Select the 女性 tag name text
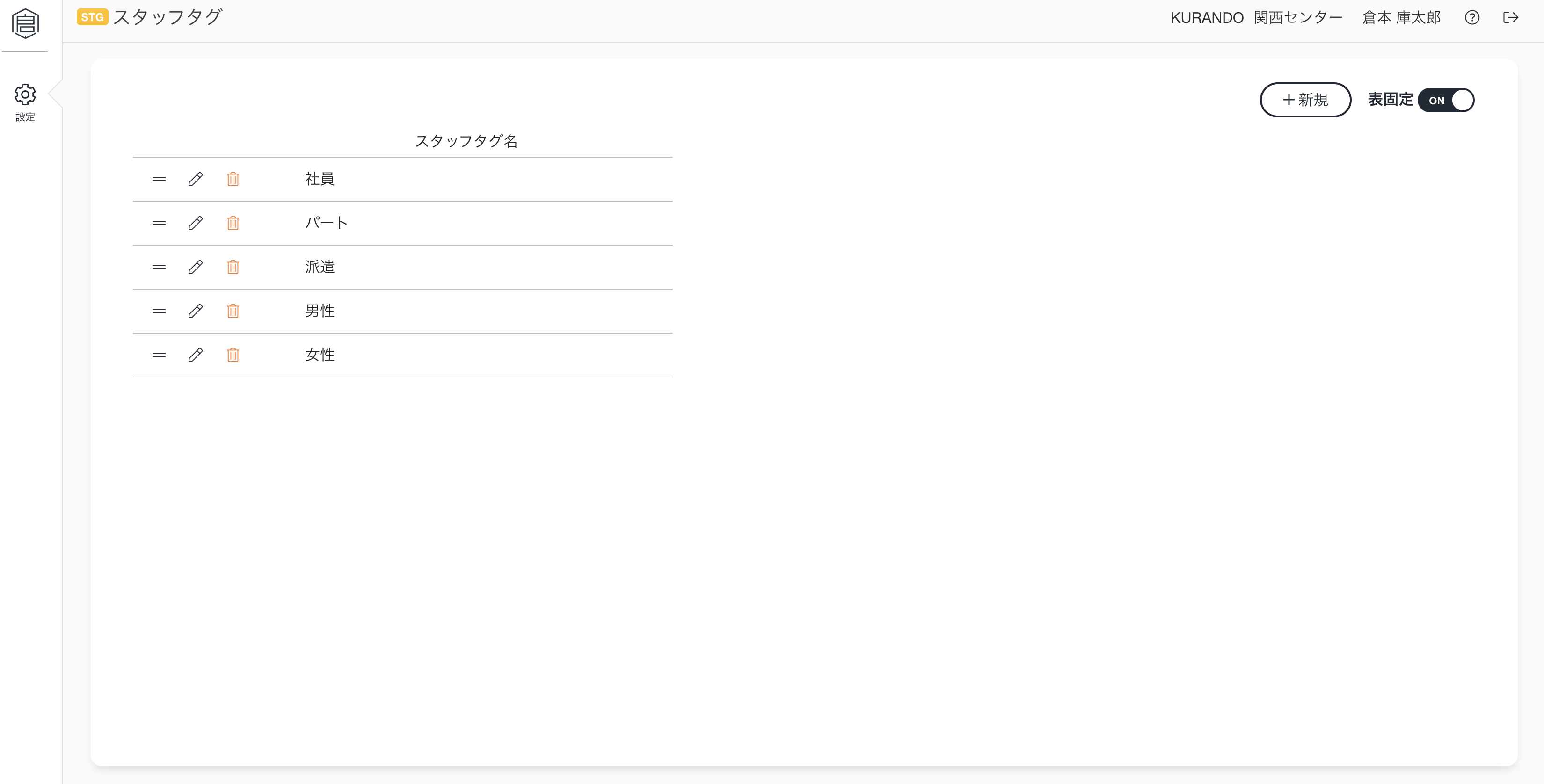Image resolution: width=1544 pixels, height=784 pixels. click(x=320, y=356)
